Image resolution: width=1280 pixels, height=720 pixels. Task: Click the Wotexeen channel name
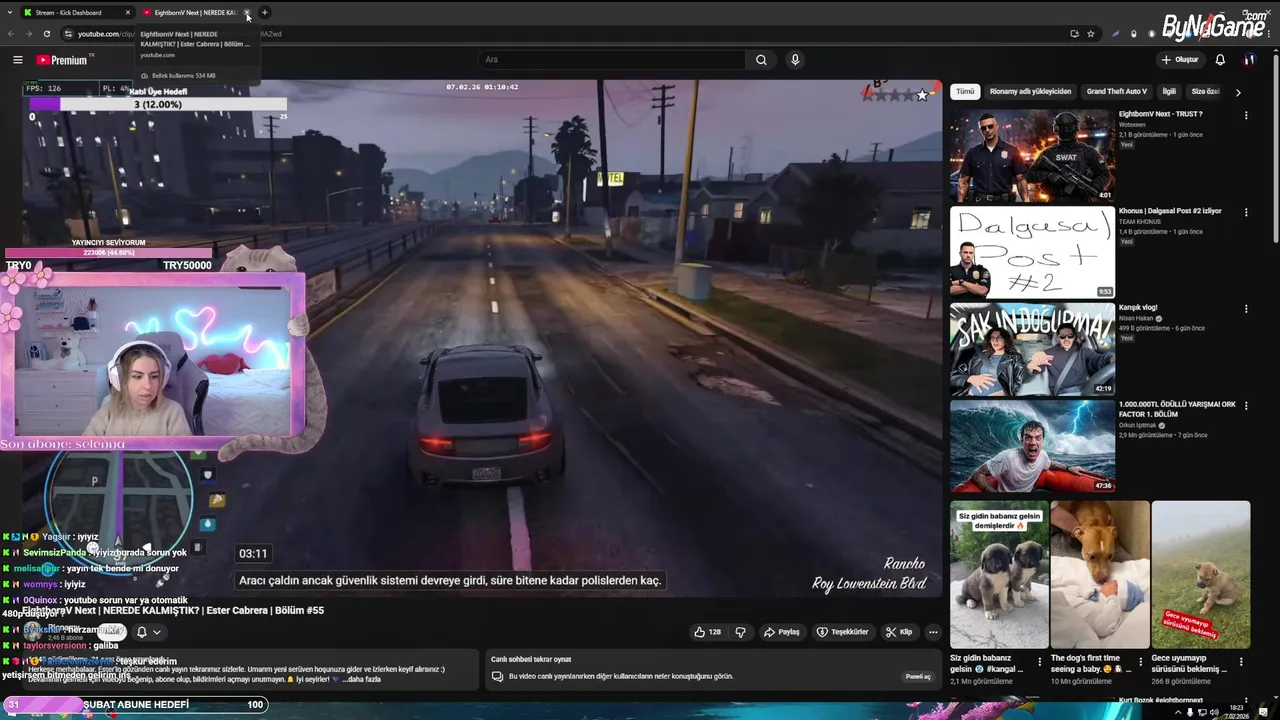1133,125
